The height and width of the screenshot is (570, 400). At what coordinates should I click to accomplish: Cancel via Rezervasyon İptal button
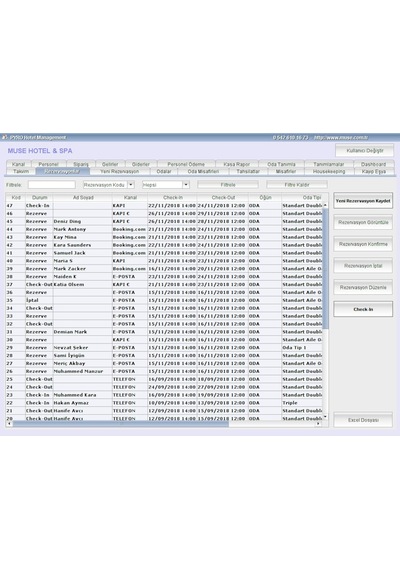point(363,266)
